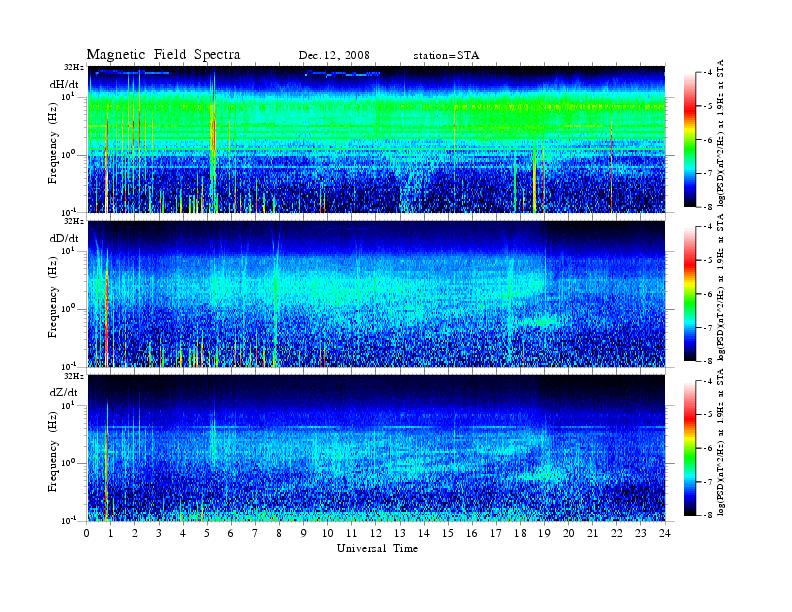Click the color bar beside the dD/dt spectrogram
The width and height of the screenshot is (792, 612).
(x=689, y=293)
